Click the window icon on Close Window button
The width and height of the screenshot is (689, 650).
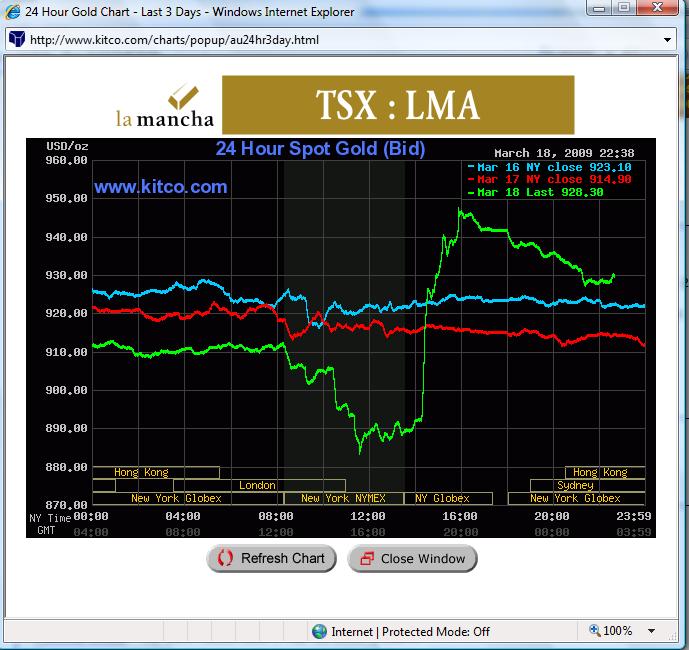tap(367, 558)
